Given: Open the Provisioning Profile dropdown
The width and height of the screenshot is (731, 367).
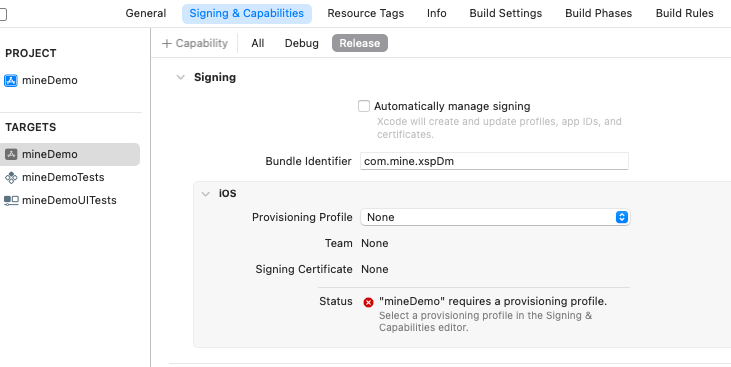Looking at the screenshot, I should coord(495,217).
